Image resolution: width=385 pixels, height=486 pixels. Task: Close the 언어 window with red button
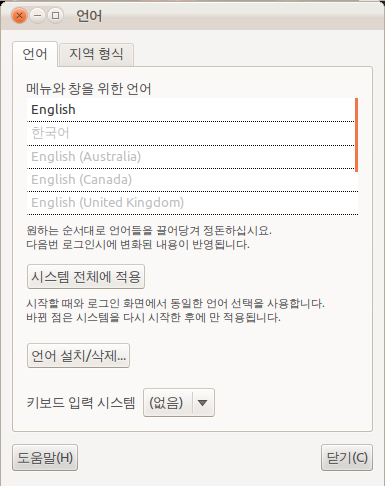pos(19,16)
